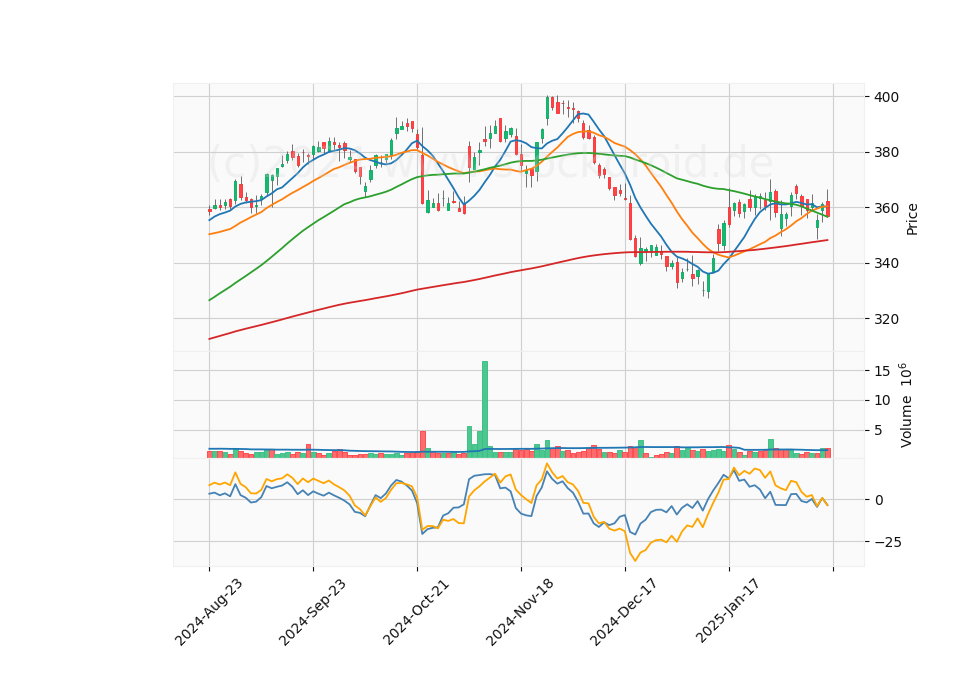
Task: Click the 320 price axis value
Action: coord(887,319)
